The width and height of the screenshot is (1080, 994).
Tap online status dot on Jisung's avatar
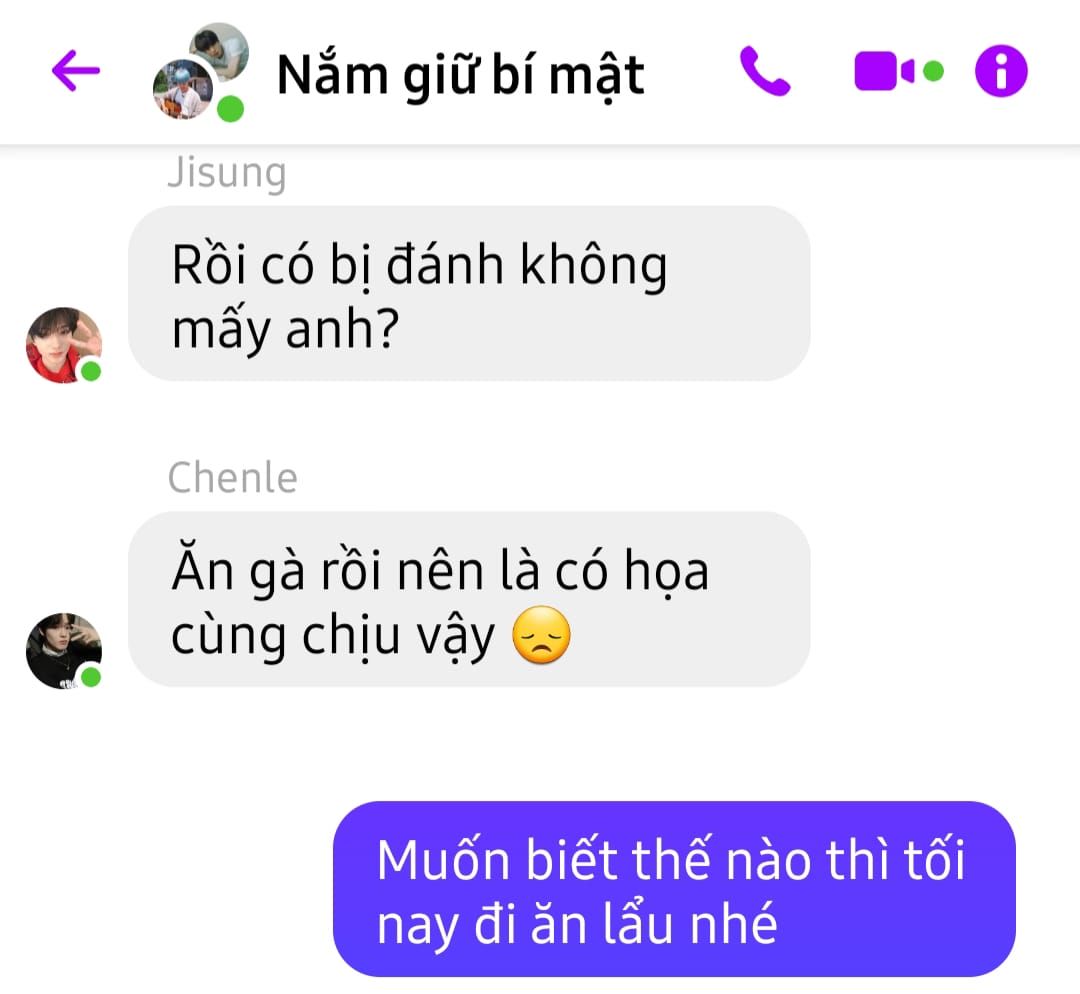click(x=91, y=371)
